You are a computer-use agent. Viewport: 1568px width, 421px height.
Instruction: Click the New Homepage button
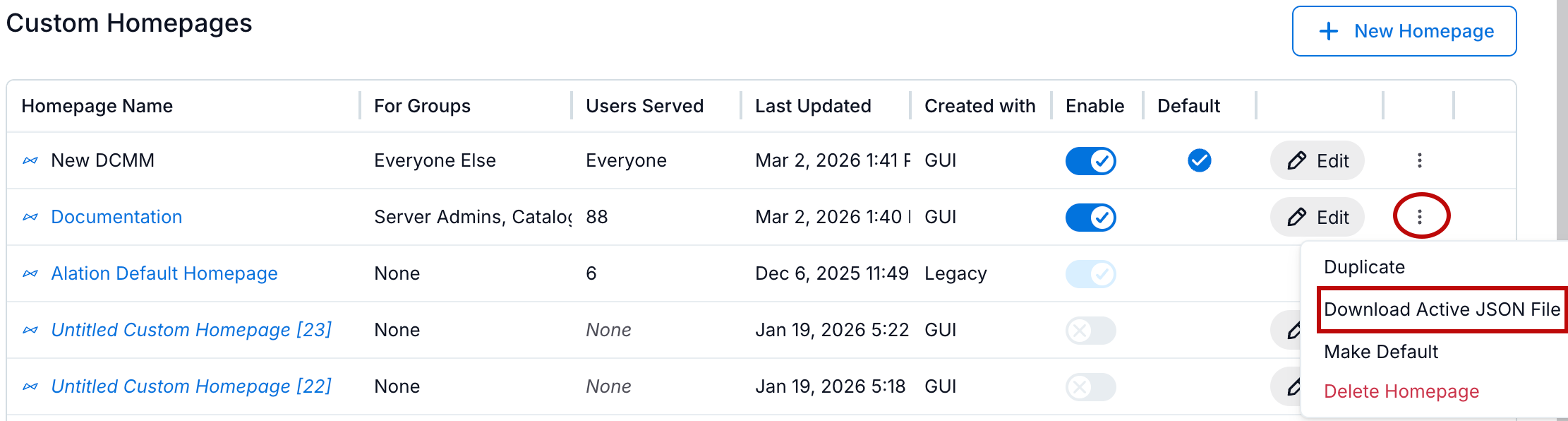click(1404, 31)
